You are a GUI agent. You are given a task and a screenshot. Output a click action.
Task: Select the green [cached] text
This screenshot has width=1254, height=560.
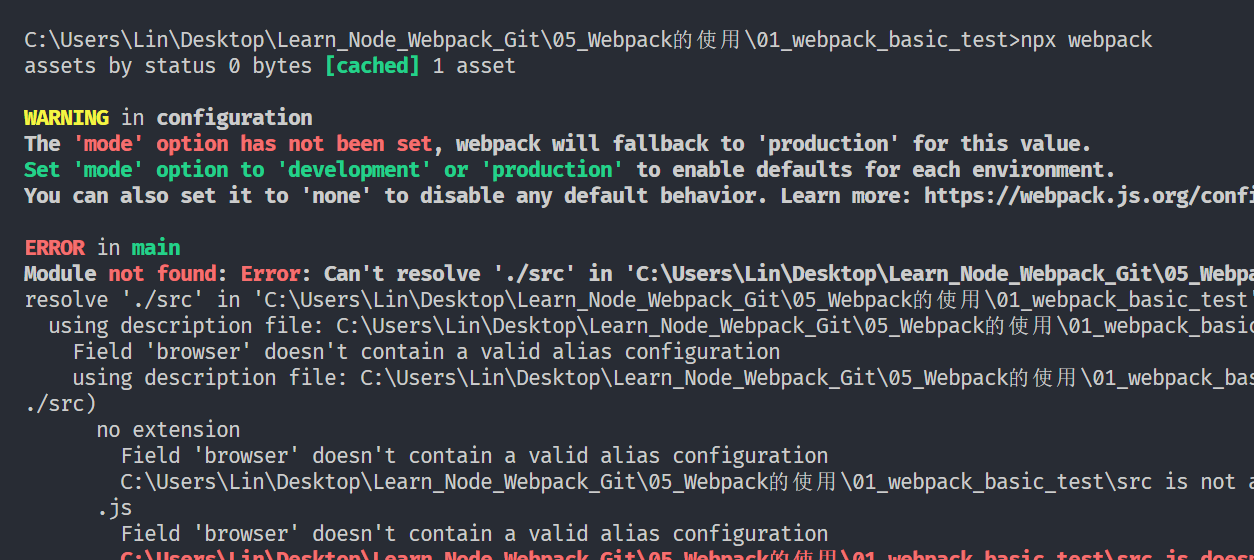pyautogui.click(x=372, y=66)
